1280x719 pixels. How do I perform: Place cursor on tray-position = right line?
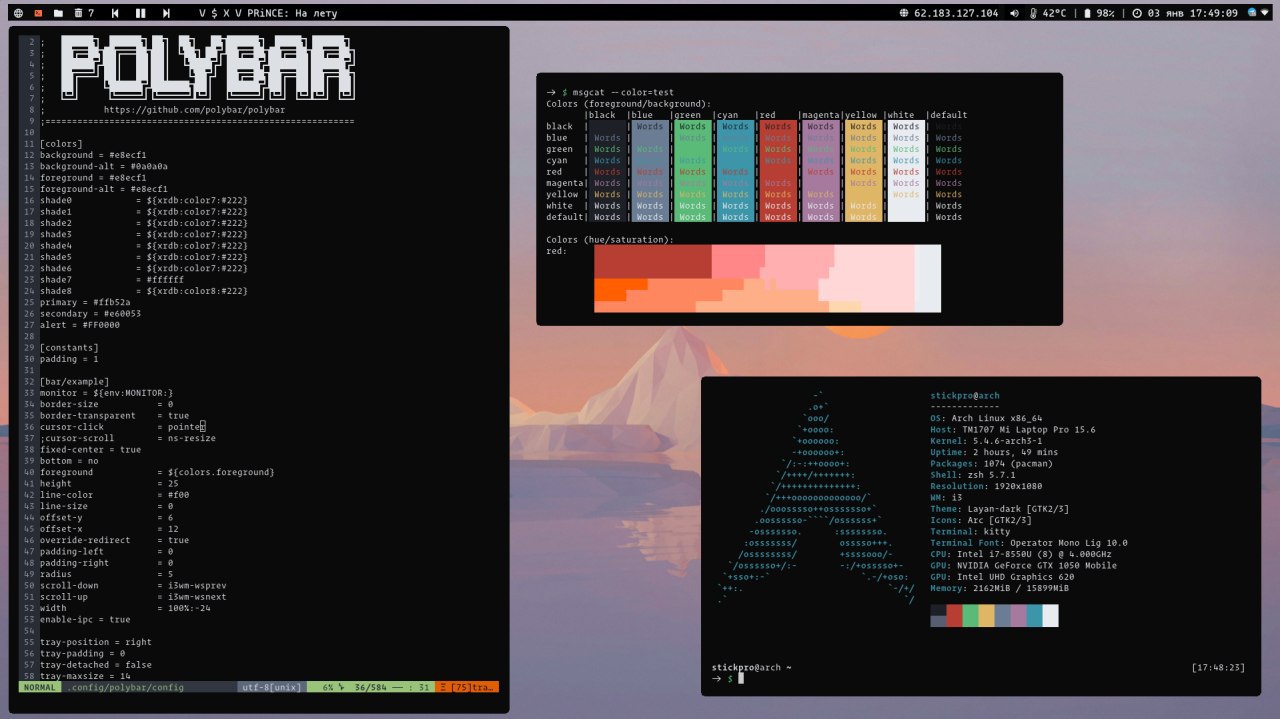(96, 642)
